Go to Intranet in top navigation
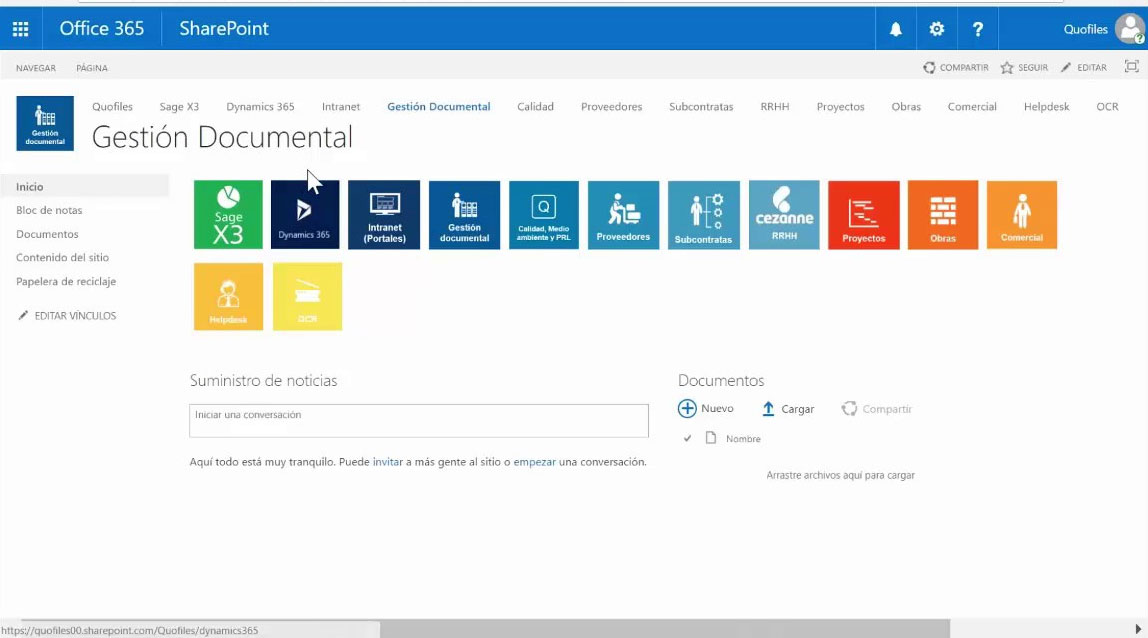Screen dimensions: 1148x638 point(340,106)
